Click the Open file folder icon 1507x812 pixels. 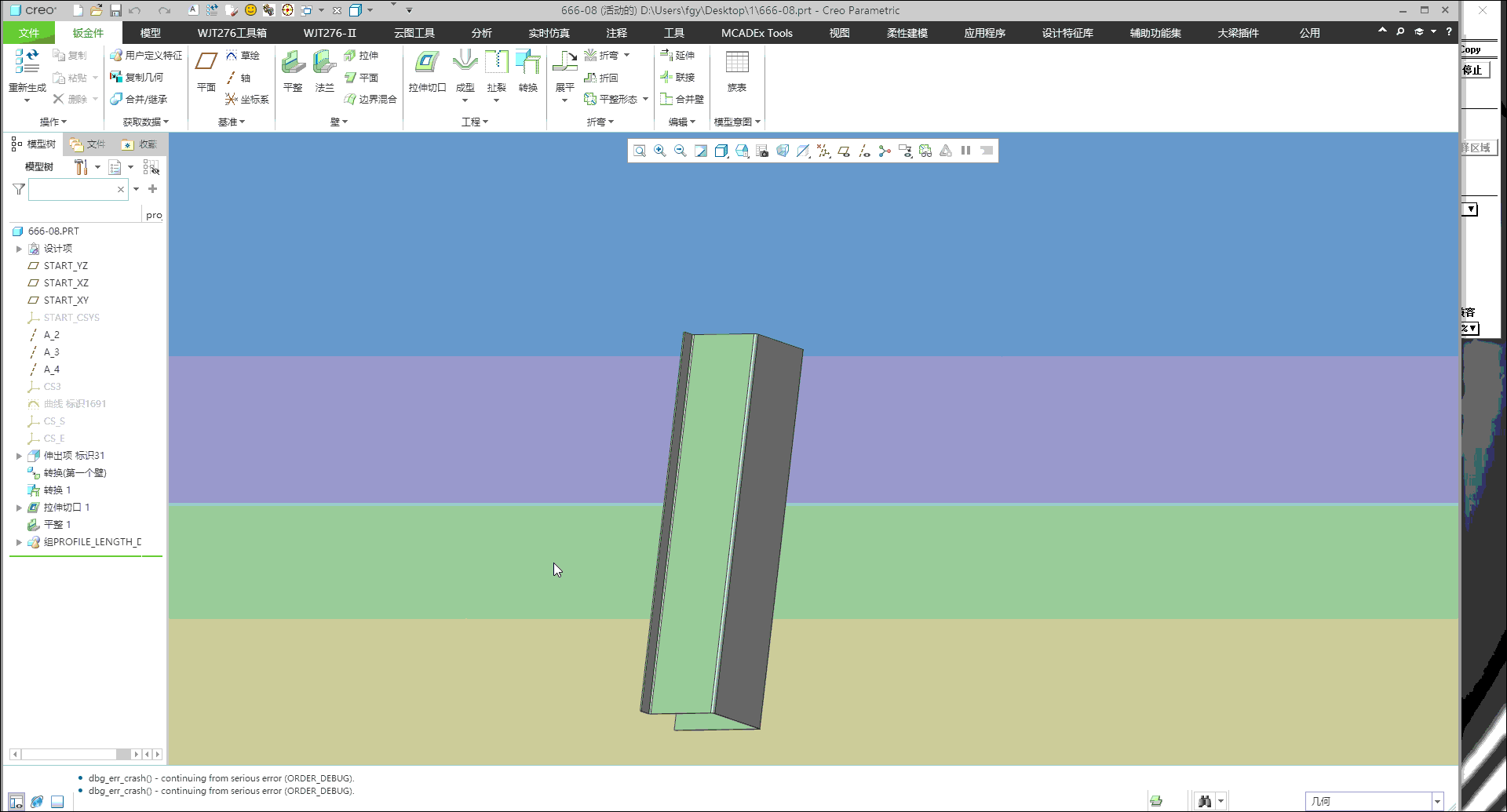[96, 10]
